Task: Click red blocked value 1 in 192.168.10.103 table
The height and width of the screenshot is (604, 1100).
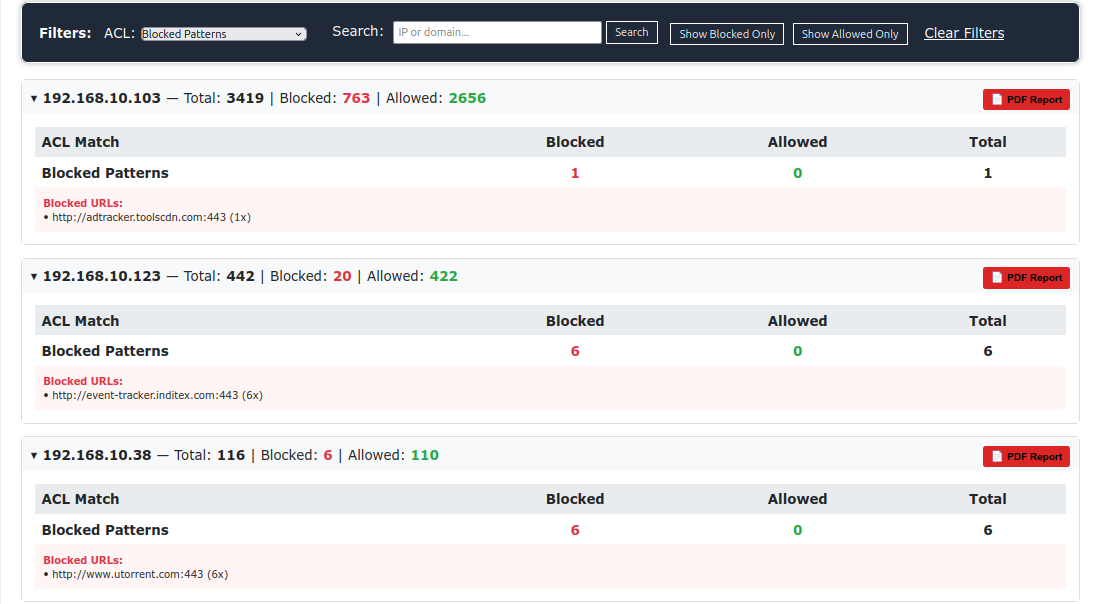Action: (x=575, y=173)
